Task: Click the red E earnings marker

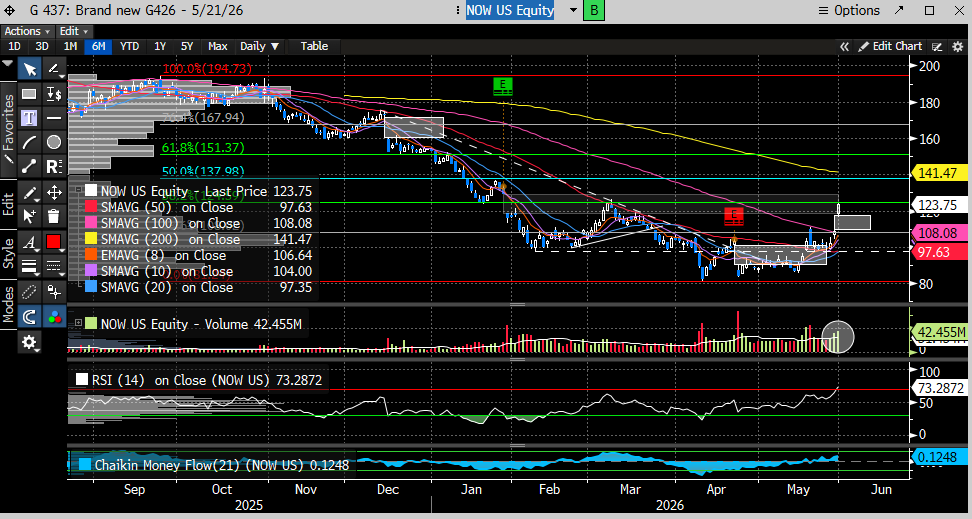Action: tap(734, 216)
